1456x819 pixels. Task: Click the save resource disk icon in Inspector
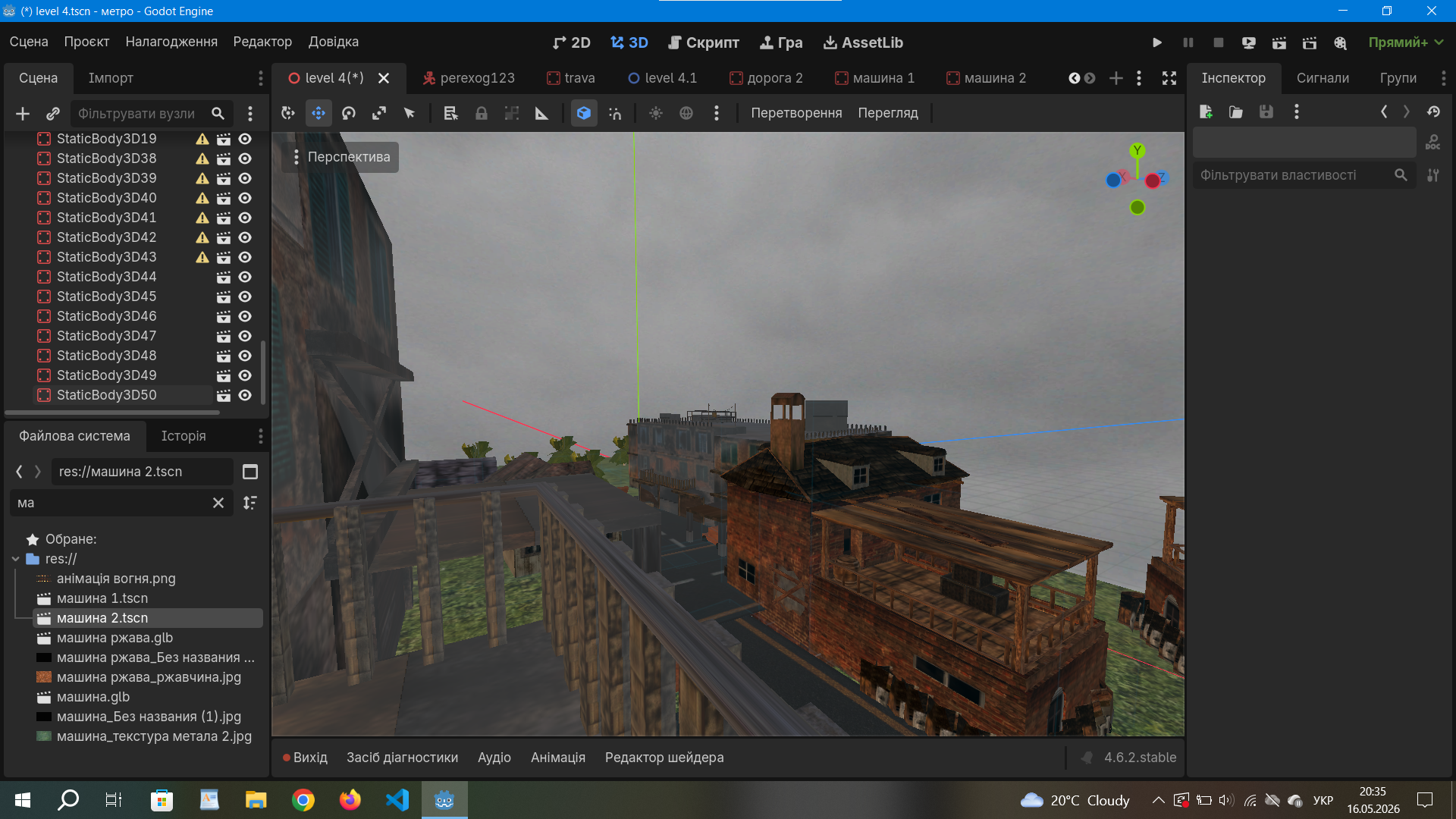click(1266, 112)
